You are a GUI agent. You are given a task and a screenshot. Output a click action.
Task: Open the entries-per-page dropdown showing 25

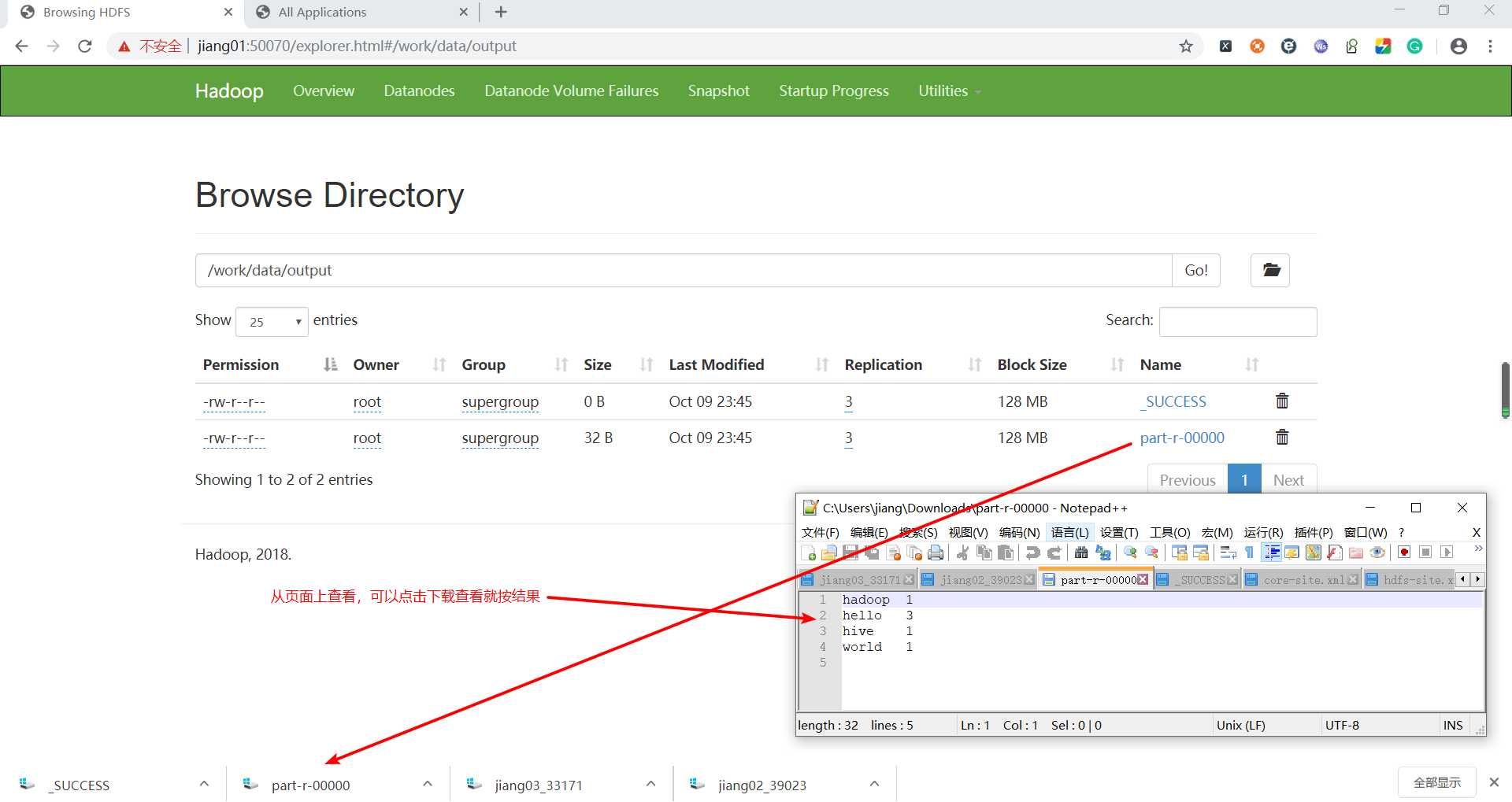[272, 321]
